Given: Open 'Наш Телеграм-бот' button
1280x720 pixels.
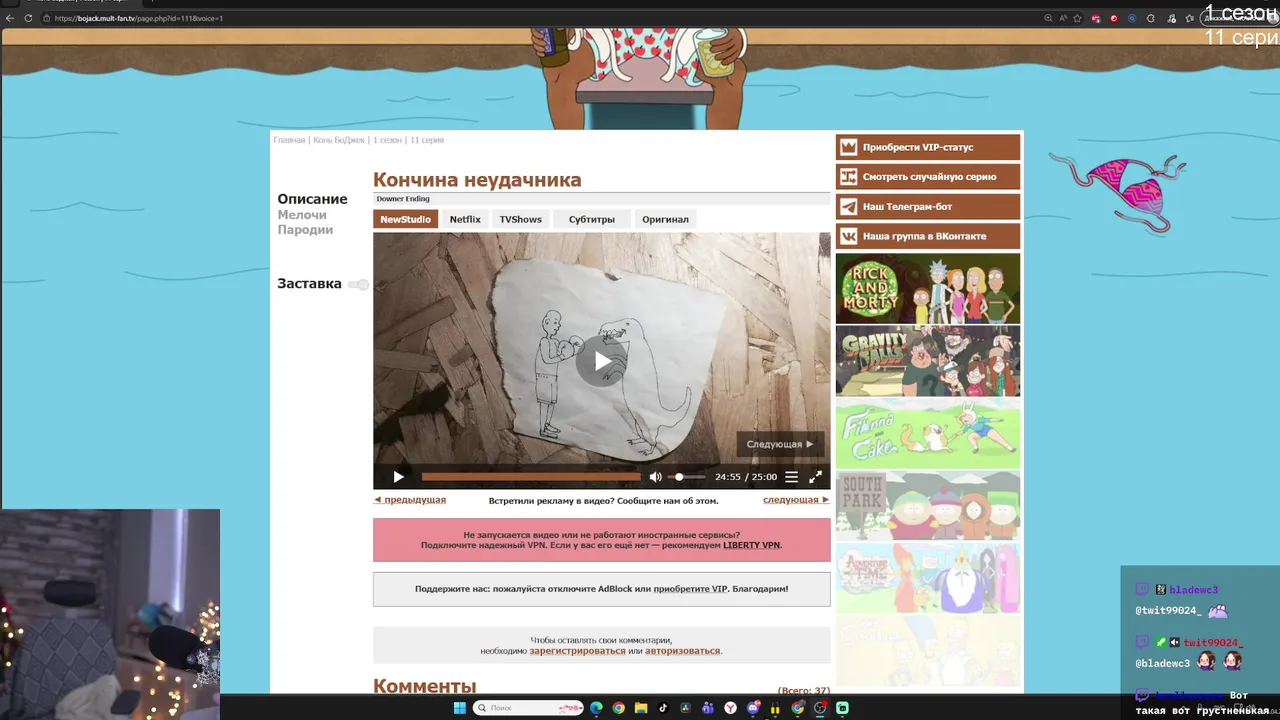Looking at the screenshot, I should click(x=928, y=207).
